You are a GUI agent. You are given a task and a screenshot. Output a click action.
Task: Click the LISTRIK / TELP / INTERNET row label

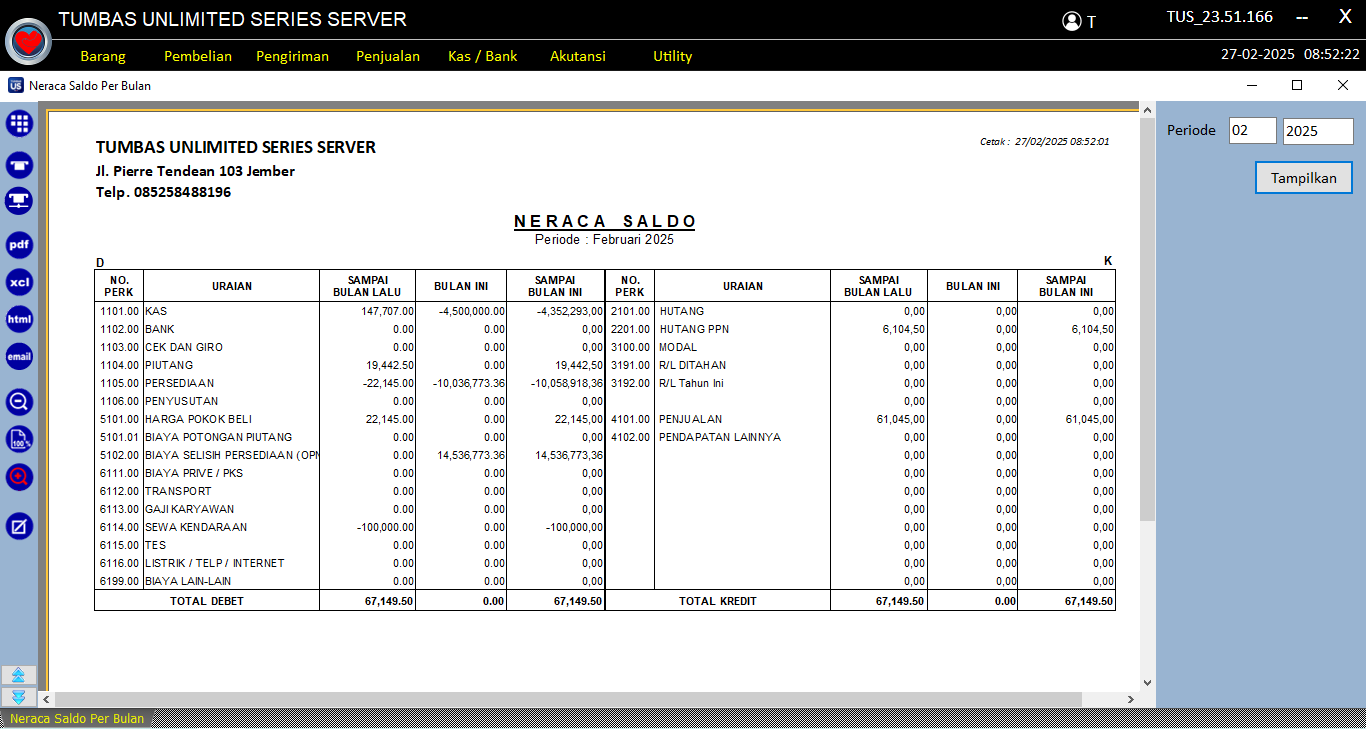[x=215, y=563]
